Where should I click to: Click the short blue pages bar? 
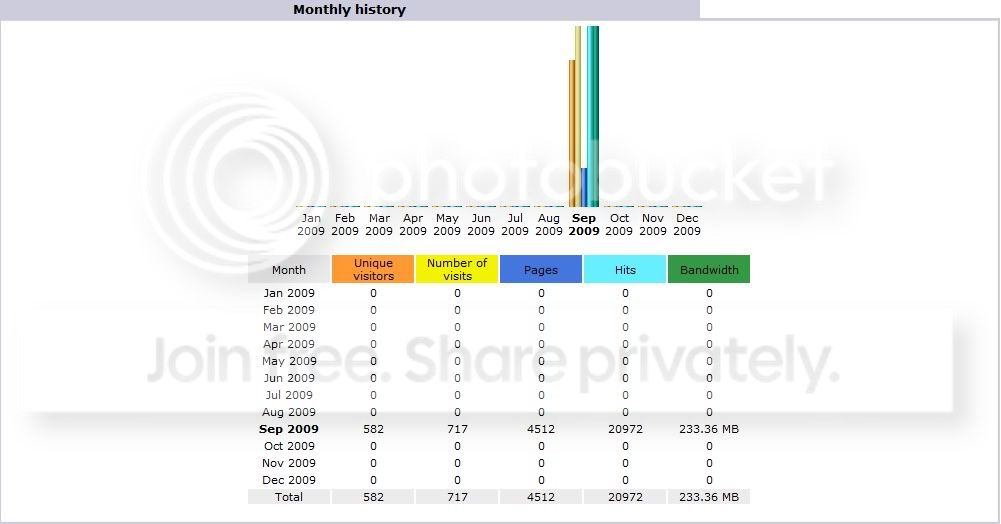point(584,188)
